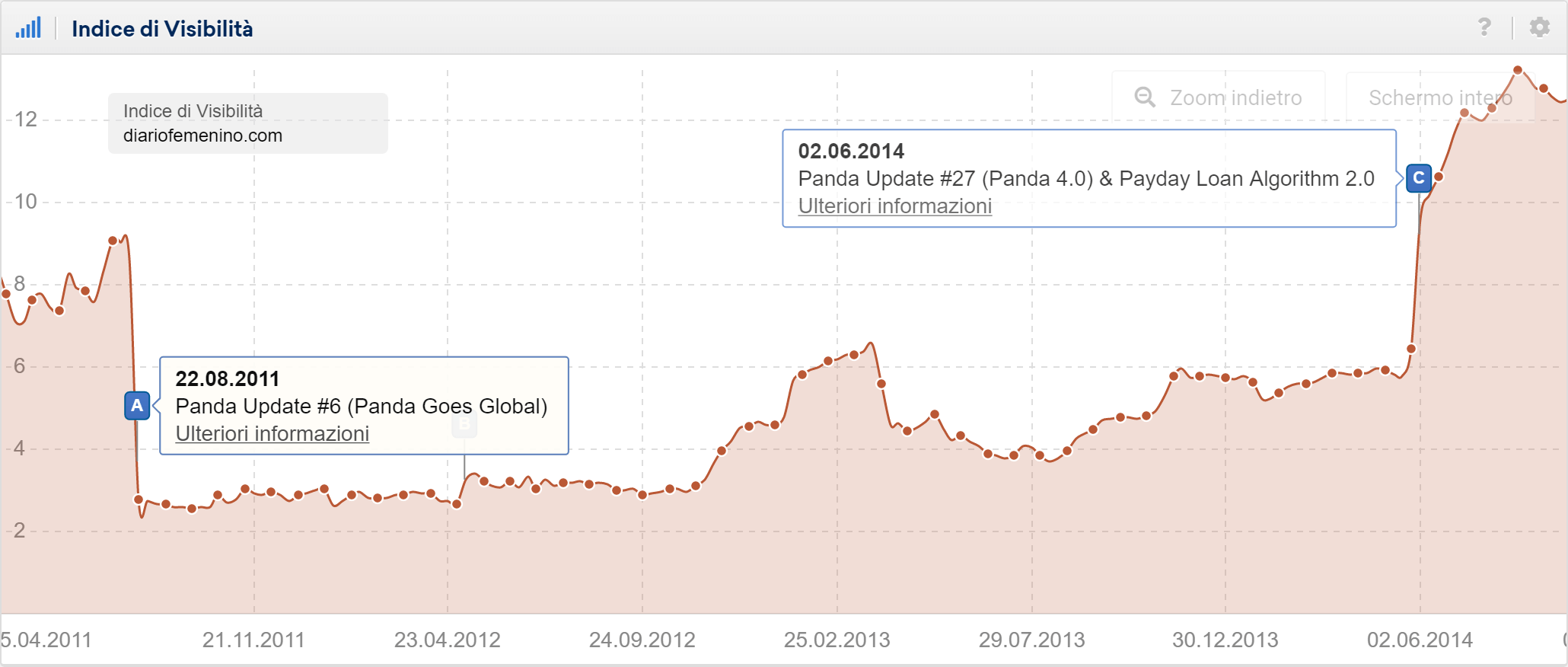Click the Panda 4.0 & Payday Loan tooltip text

point(1086,178)
